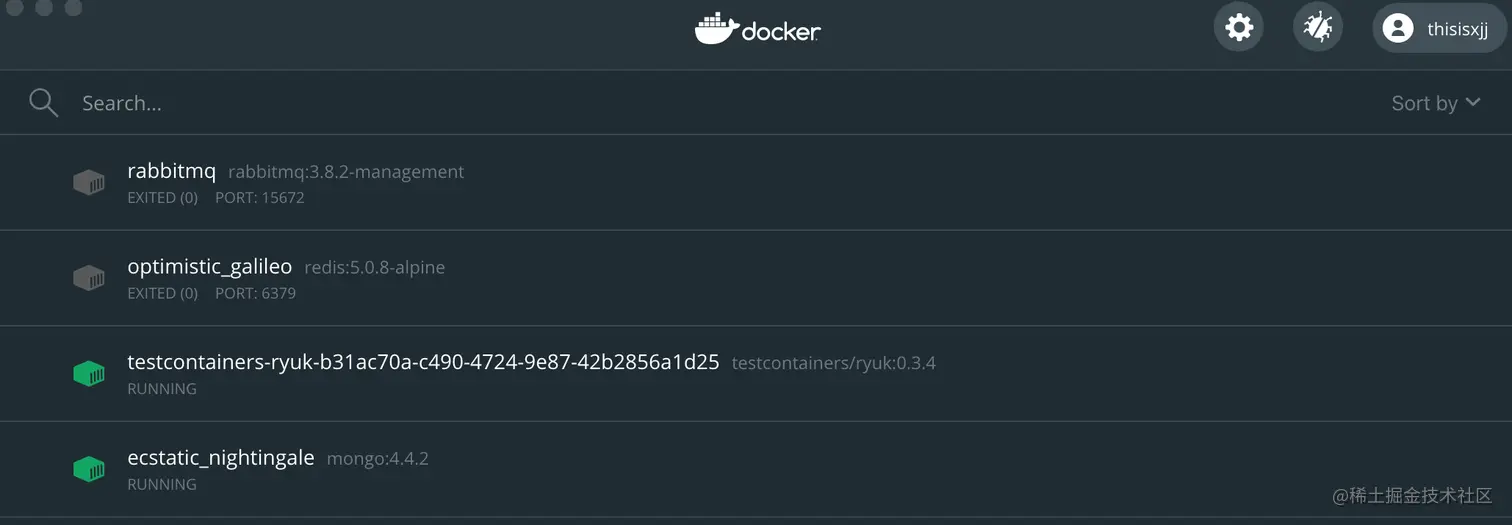Screen dimensions: 1512x525
Task: Click the rabbitmq:3.8.2-management image label
Action: tap(346, 172)
